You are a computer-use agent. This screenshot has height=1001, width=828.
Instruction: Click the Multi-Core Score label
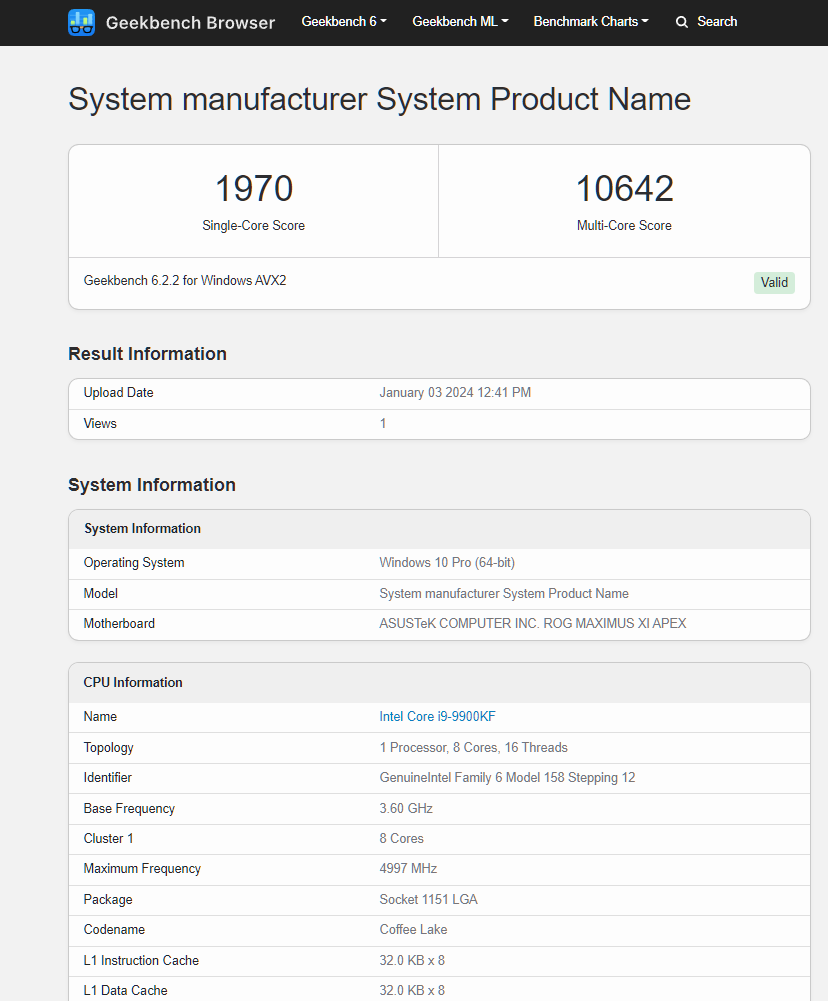coord(624,225)
